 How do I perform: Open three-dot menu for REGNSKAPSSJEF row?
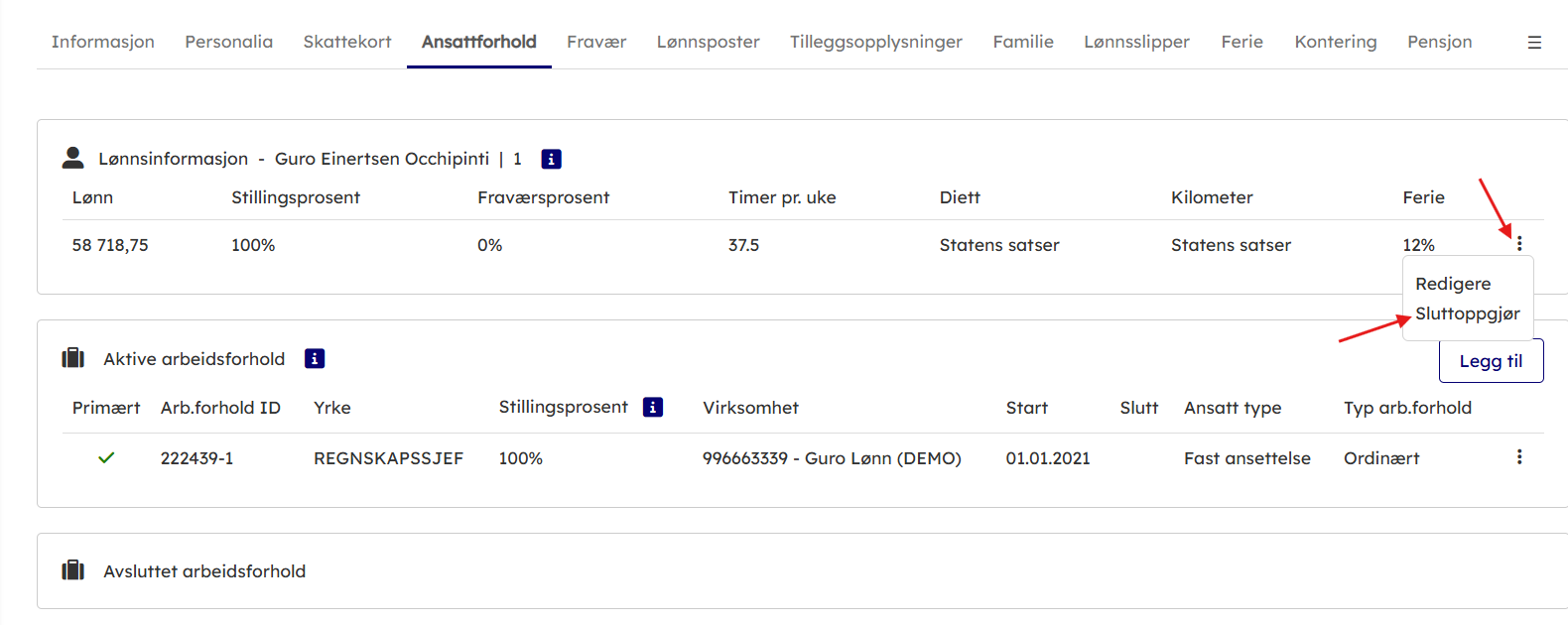pos(1519,457)
